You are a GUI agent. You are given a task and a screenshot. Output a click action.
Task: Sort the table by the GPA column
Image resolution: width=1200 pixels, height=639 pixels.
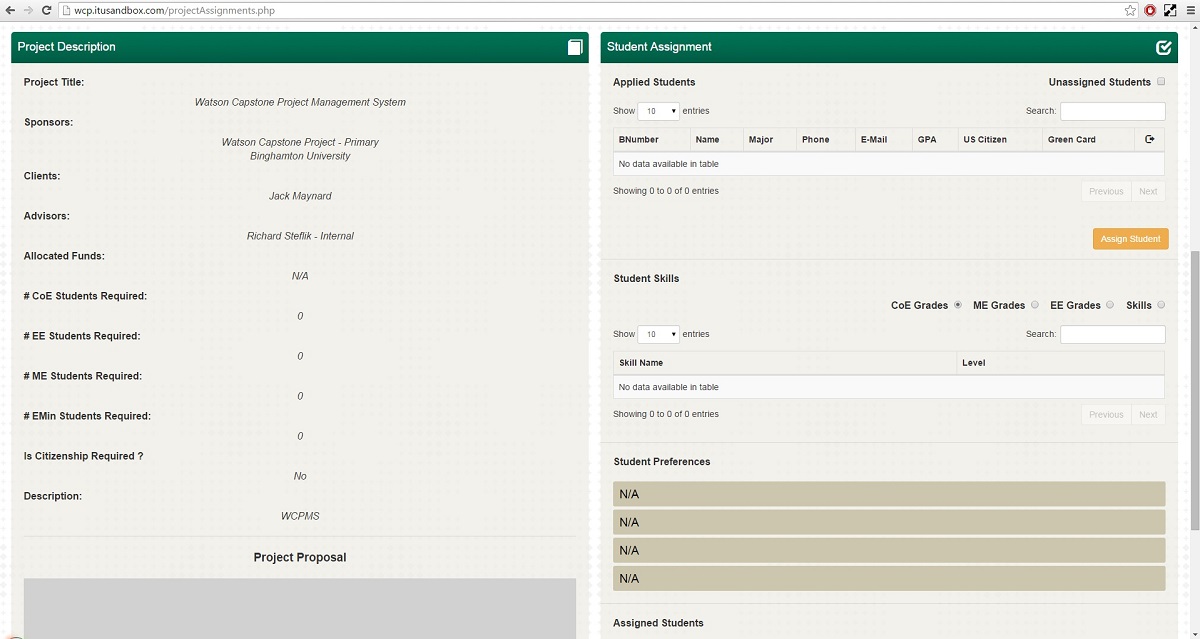coord(927,140)
